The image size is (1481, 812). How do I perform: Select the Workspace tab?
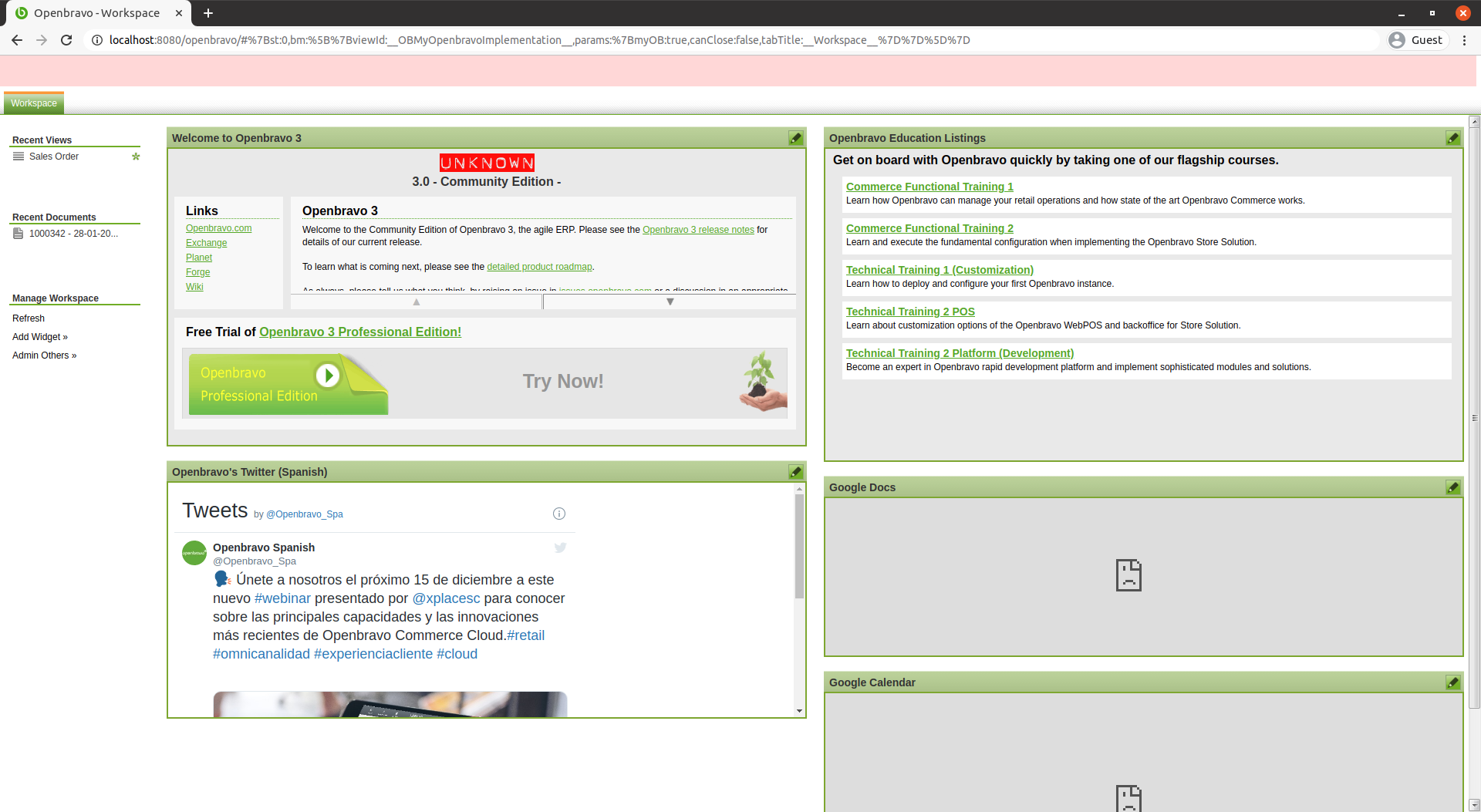(x=34, y=103)
